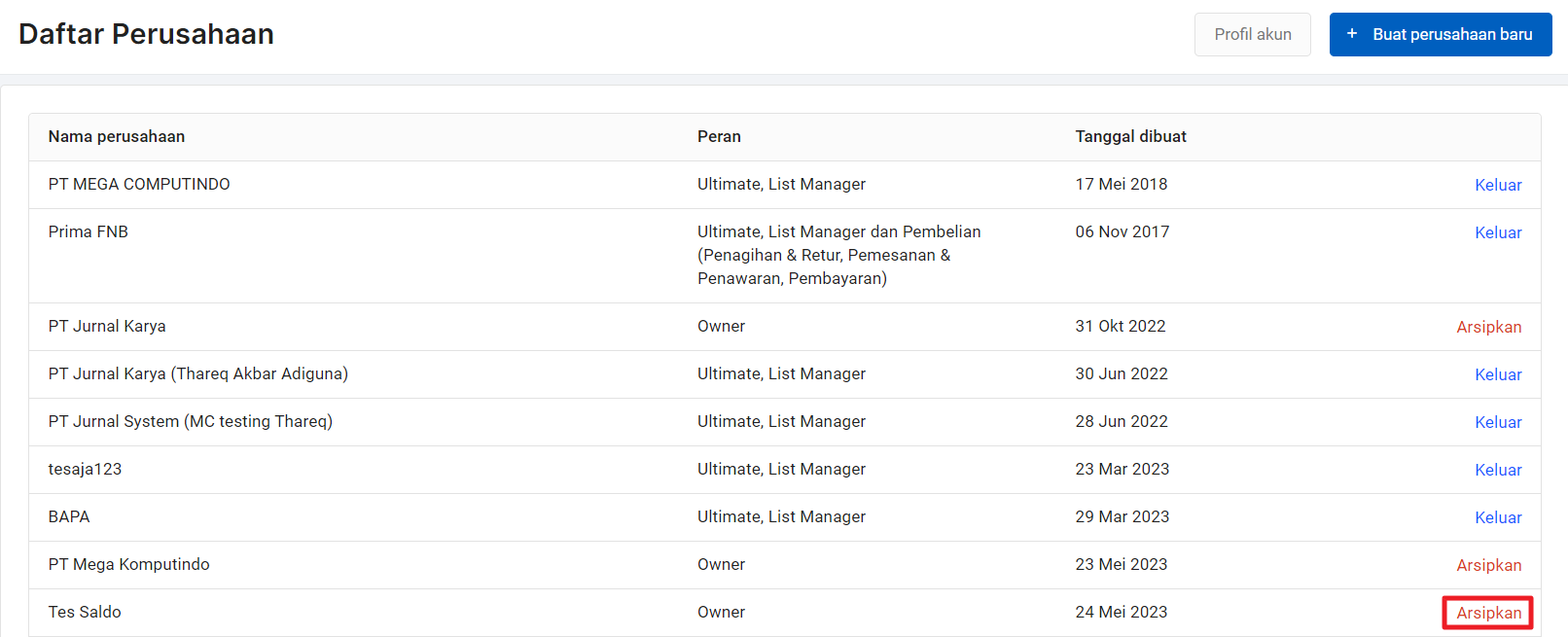
Task: Select PT Jurnal Karya (Thareq Akbar Adiguna) name
Action: click(x=198, y=373)
